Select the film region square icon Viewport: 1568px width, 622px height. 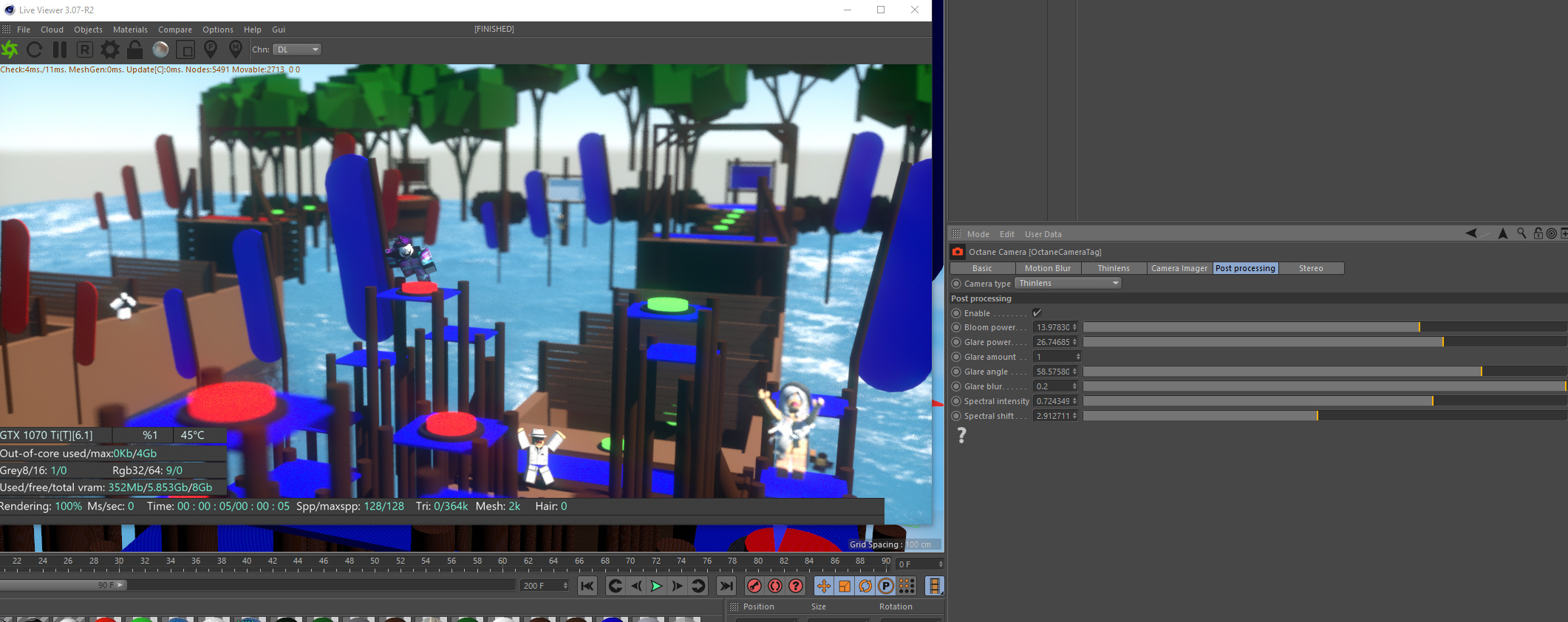coord(186,49)
